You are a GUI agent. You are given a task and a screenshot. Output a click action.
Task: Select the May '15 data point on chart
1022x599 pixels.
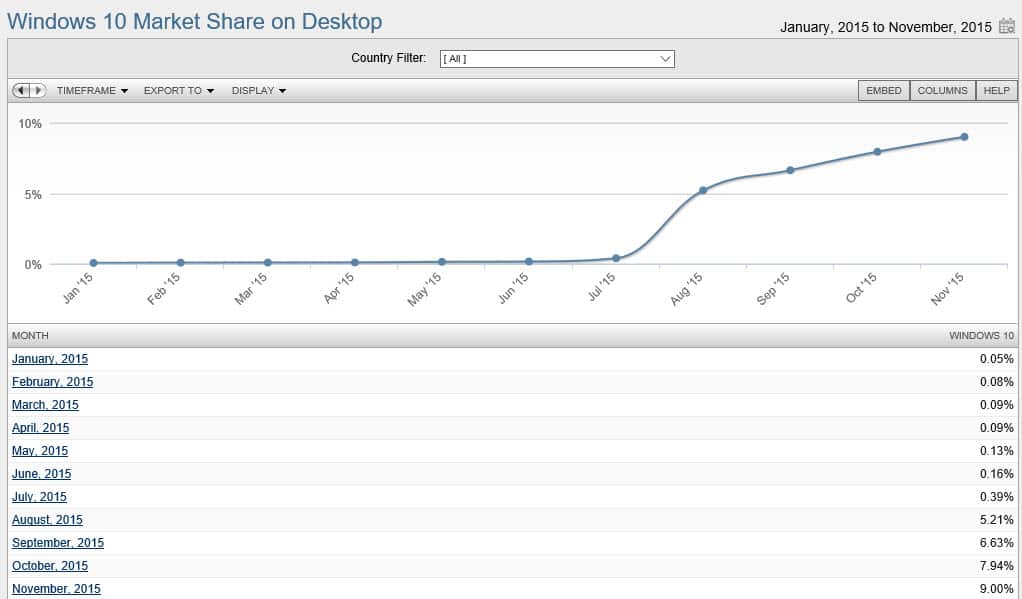point(442,262)
